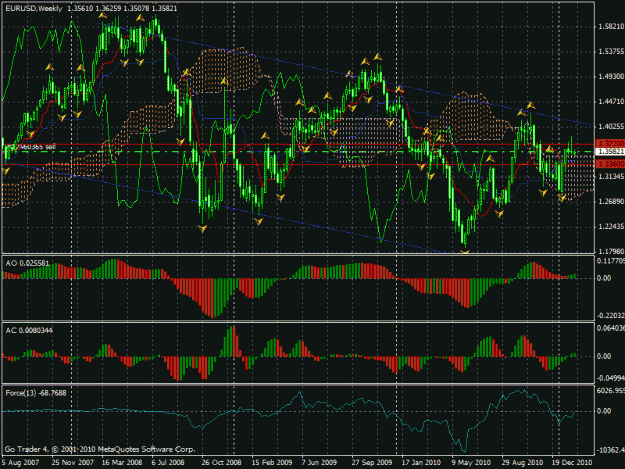
Task: Click the 1.22435 price axis label
Action: [x=611, y=226]
